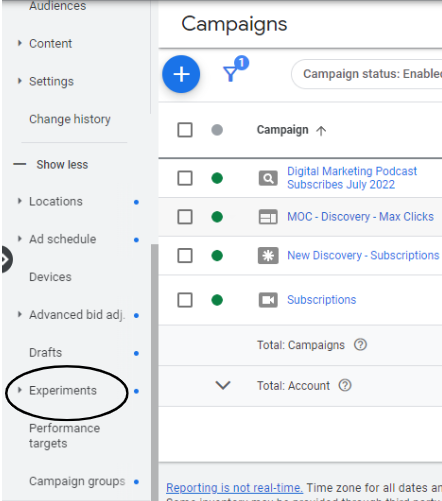Click the search campaign type icon
This screenshot has width=442, height=501.
click(268, 178)
